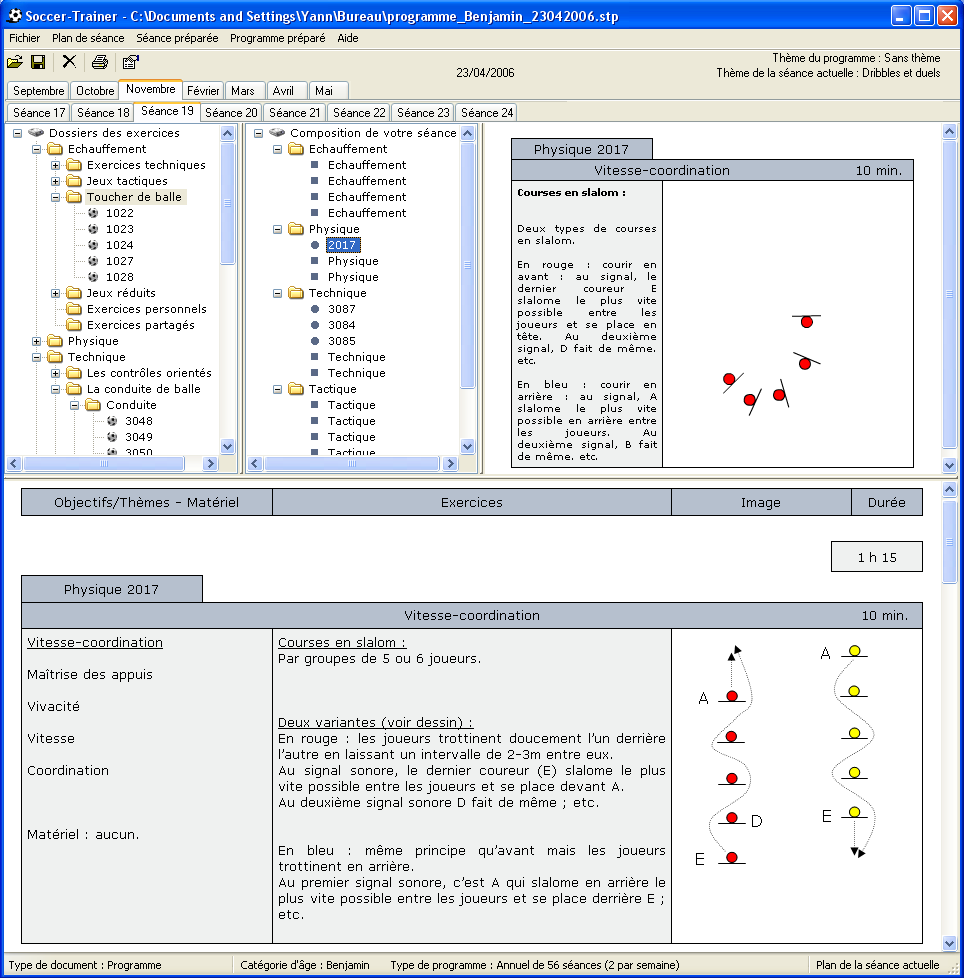Click the soccer ball icon beside exercise 1023
The width and height of the screenshot is (964, 978).
(x=93, y=229)
